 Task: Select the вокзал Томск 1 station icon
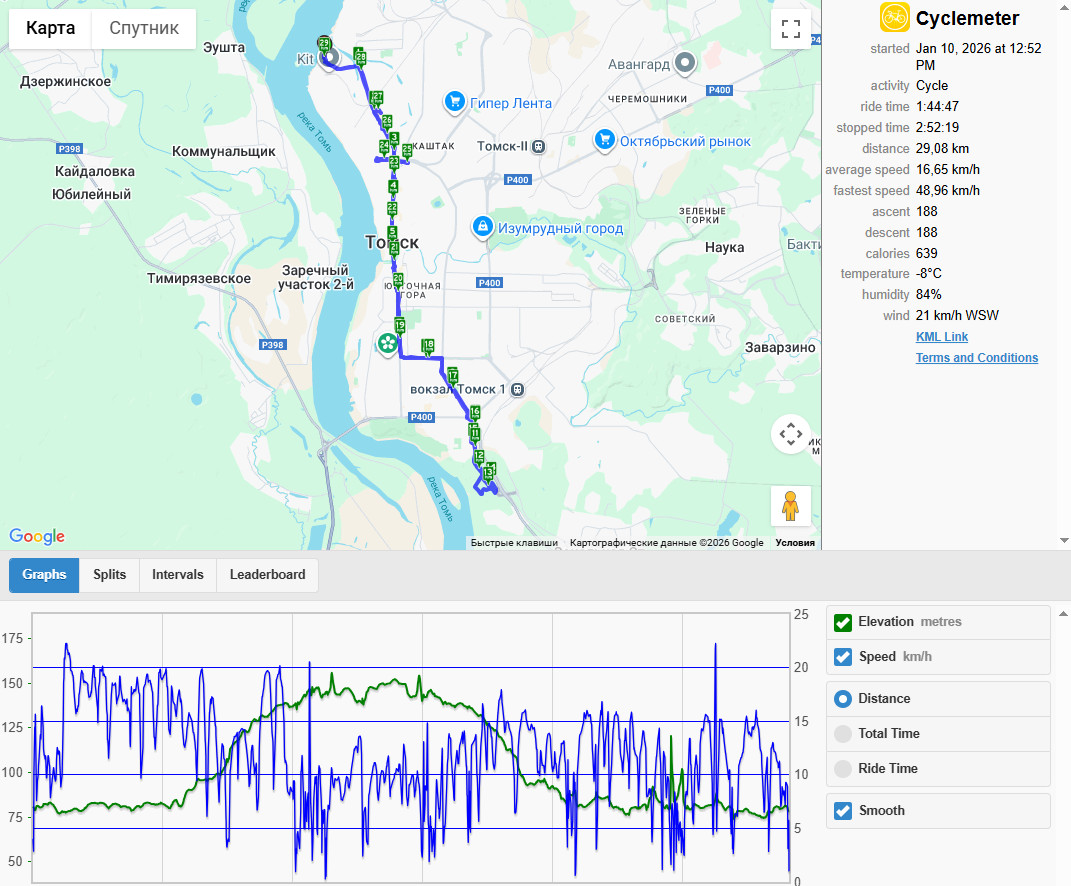coord(518,389)
